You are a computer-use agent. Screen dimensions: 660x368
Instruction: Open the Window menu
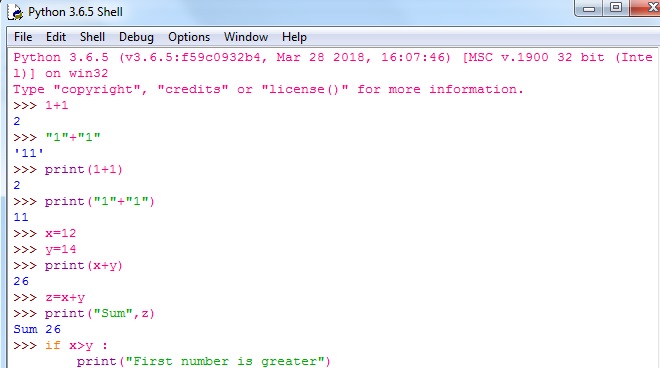[246, 37]
